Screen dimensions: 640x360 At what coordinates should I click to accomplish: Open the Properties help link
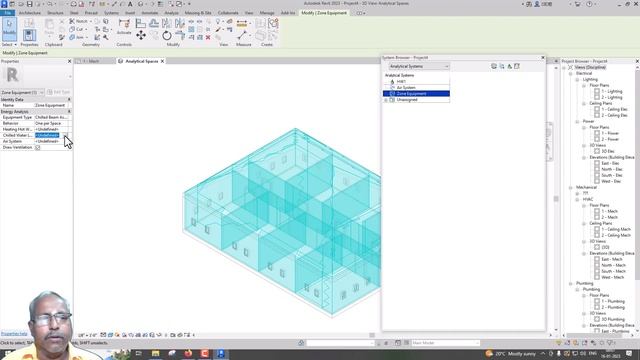pyautogui.click(x=14, y=333)
